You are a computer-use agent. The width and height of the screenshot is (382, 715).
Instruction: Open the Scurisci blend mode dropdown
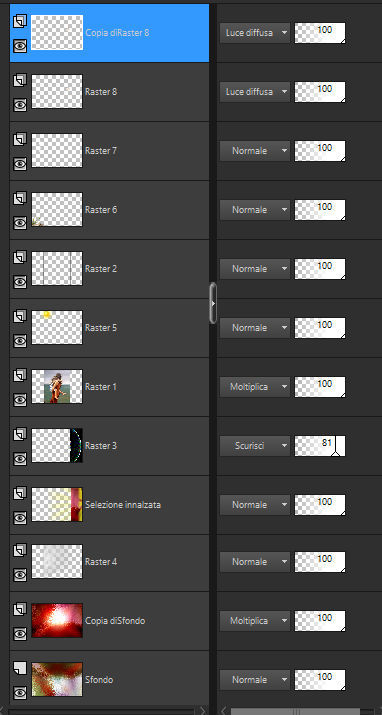tap(255, 446)
